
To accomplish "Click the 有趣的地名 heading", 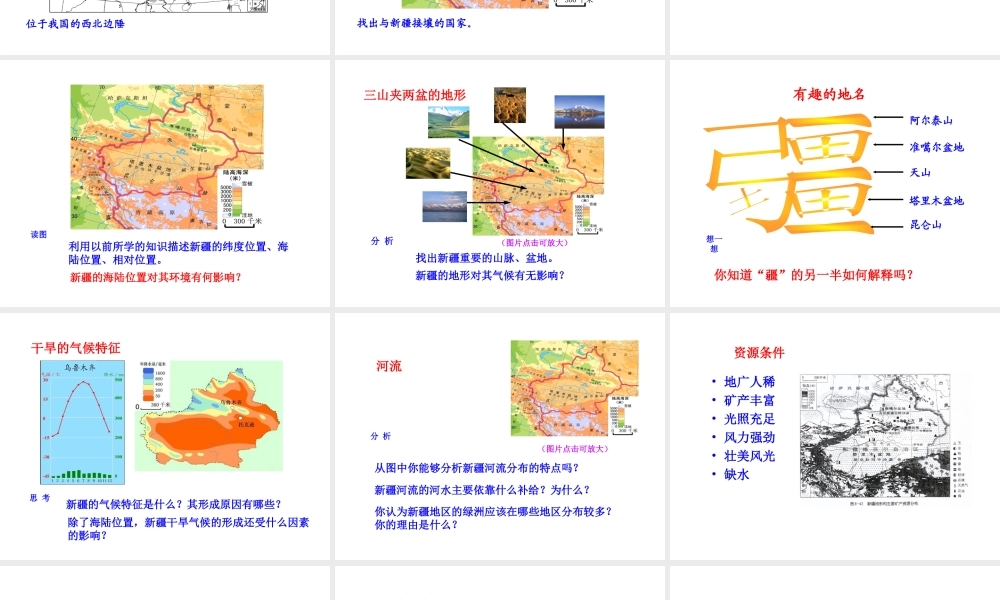I will 829,94.
